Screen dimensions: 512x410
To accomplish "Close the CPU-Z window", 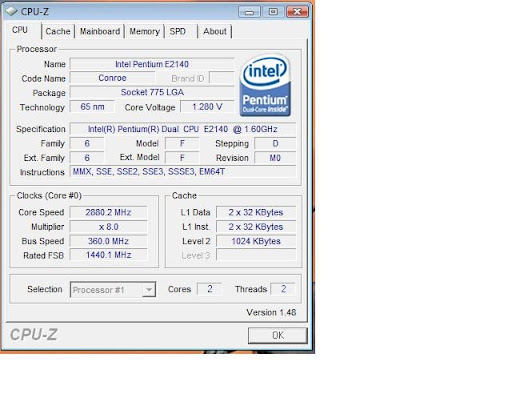I will [x=297, y=12].
